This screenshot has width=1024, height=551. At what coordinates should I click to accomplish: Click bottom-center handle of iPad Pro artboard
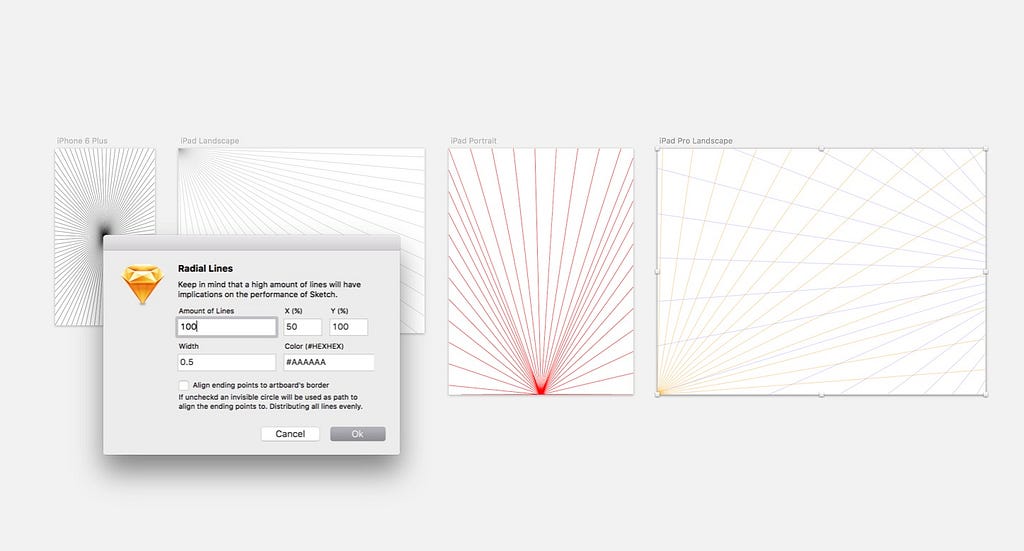click(822, 394)
